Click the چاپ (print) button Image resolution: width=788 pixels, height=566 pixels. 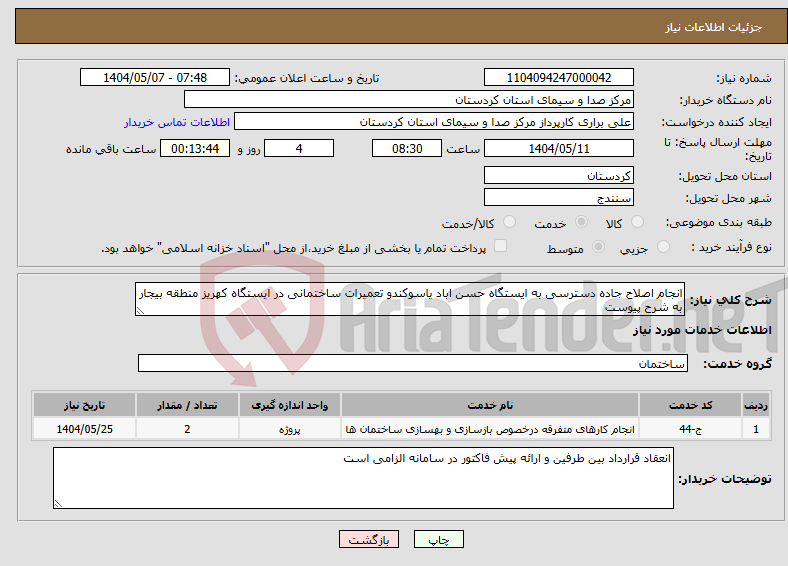coord(438,539)
